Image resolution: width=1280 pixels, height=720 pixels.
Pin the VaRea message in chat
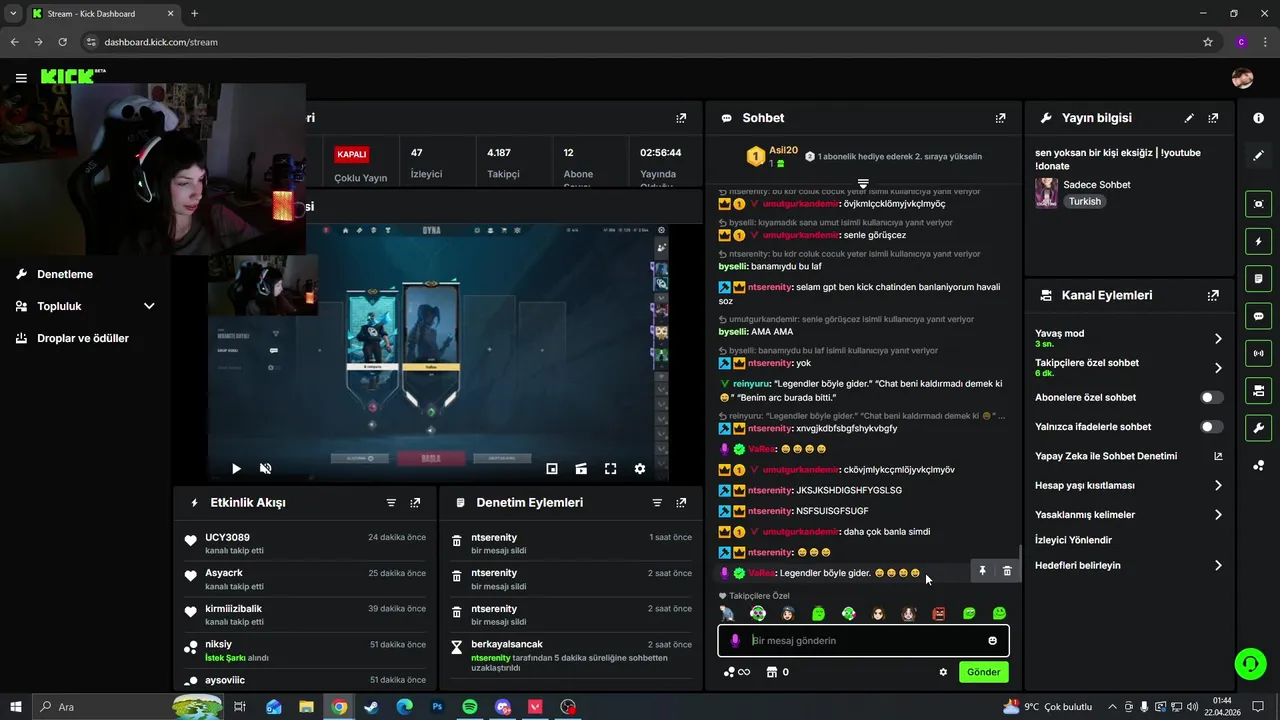pyautogui.click(x=982, y=571)
